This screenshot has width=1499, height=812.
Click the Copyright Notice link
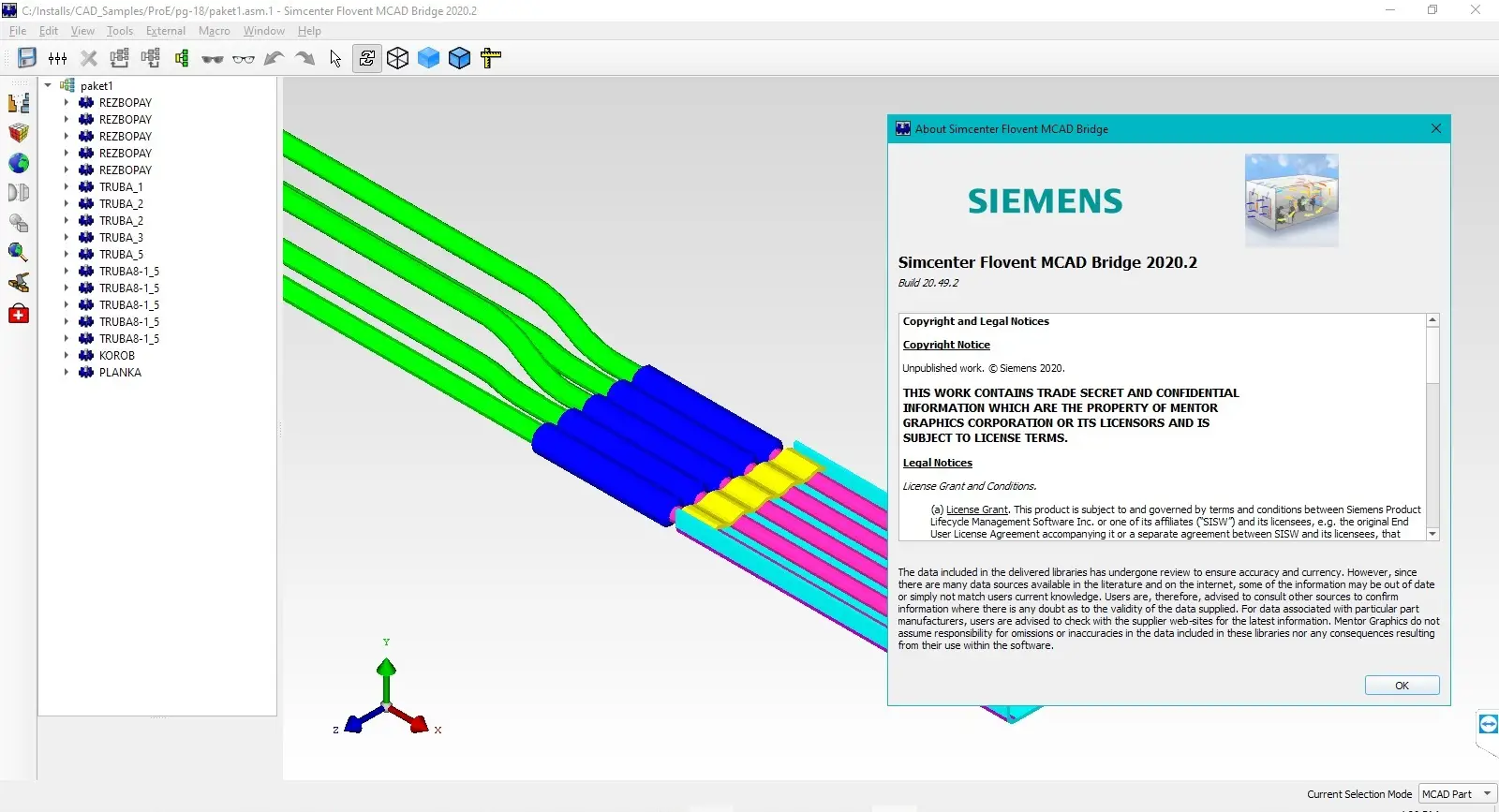[x=946, y=345]
